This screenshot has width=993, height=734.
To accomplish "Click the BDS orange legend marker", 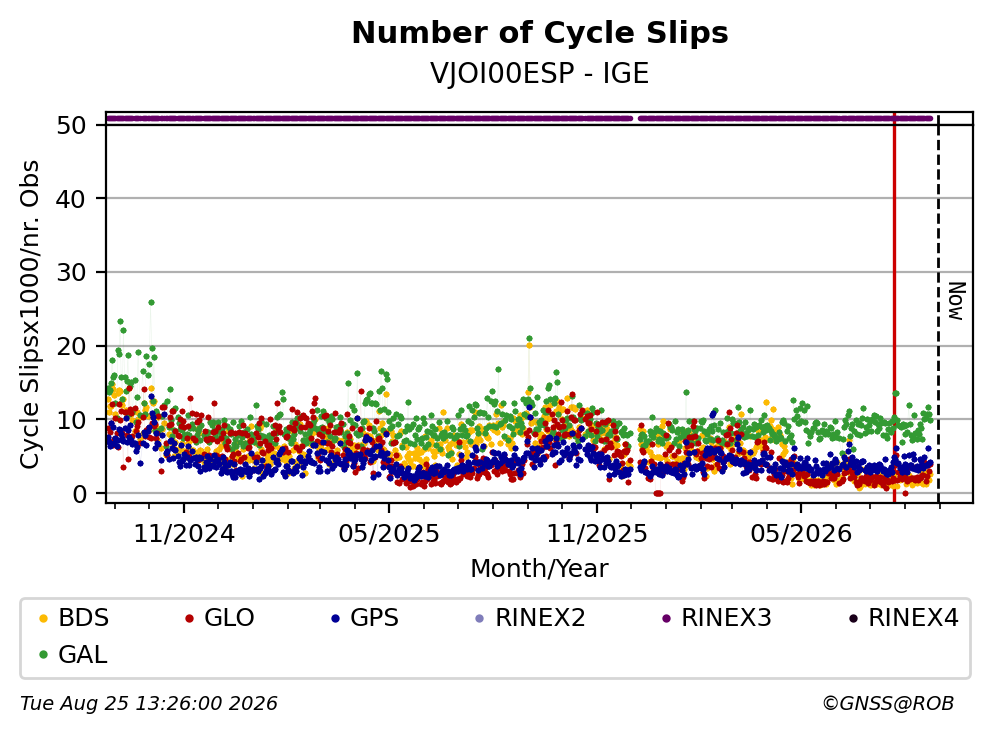I will 43,618.
